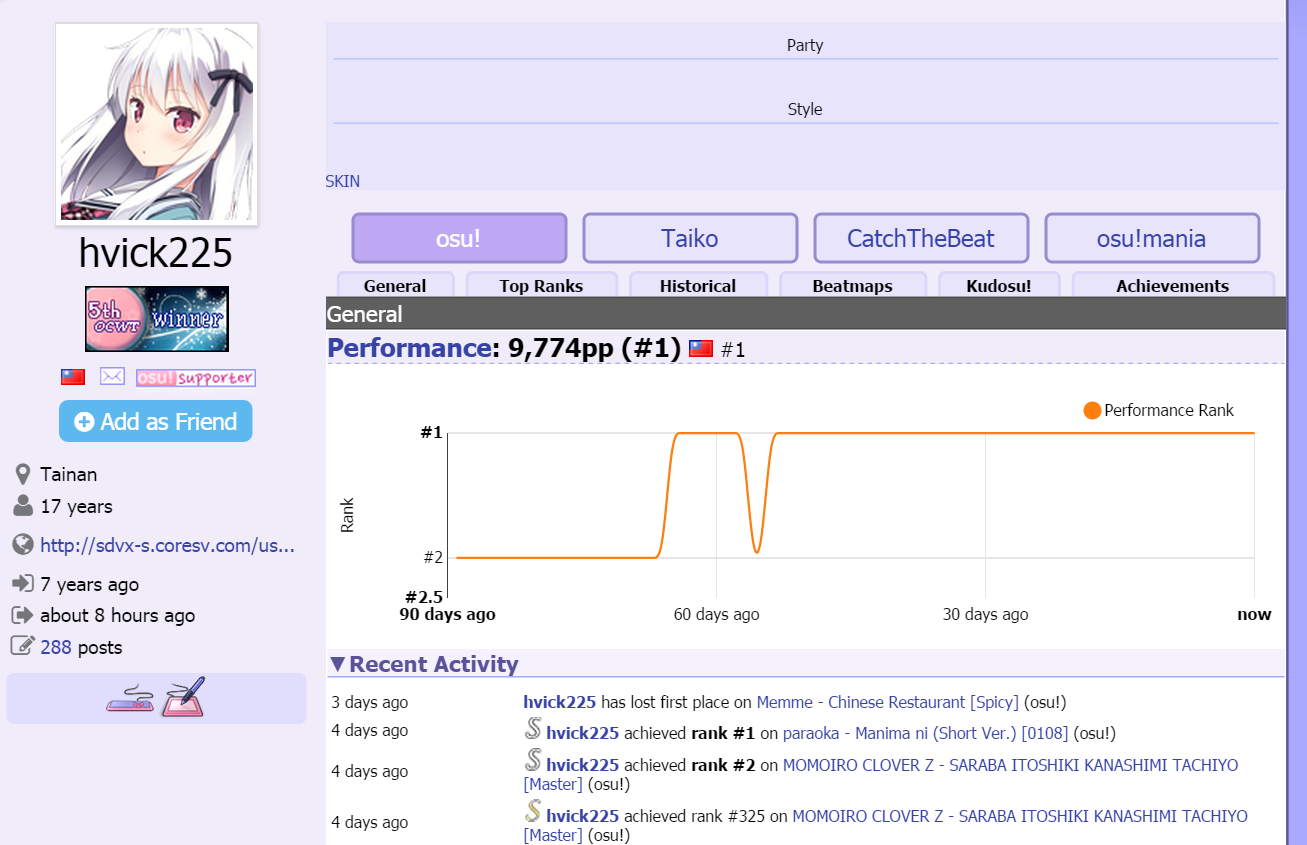Click the hvick225 profile avatar image
Screen dimensions: 1307x845
coord(157,124)
